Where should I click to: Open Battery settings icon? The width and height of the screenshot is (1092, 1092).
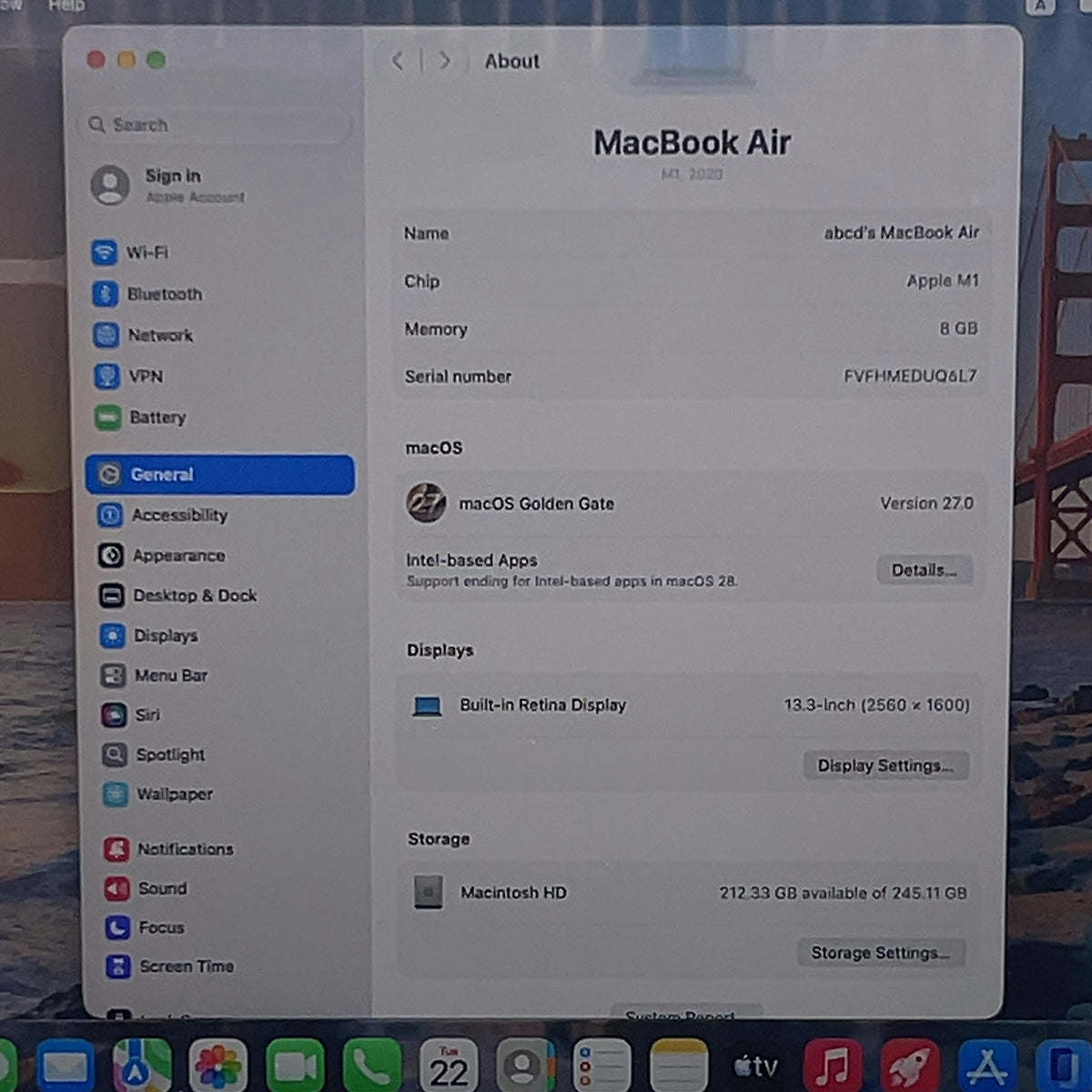(108, 418)
